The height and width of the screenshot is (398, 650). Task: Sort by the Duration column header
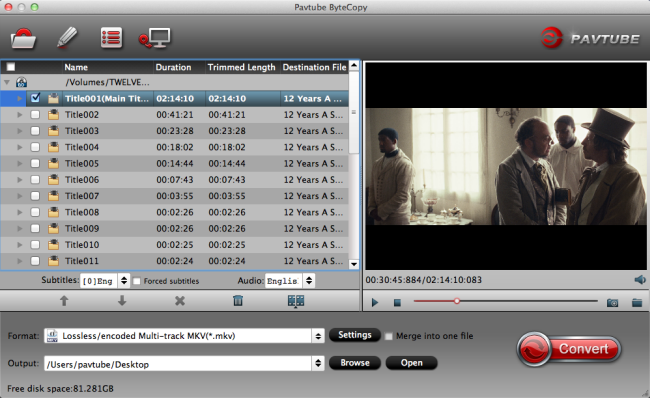click(173, 67)
